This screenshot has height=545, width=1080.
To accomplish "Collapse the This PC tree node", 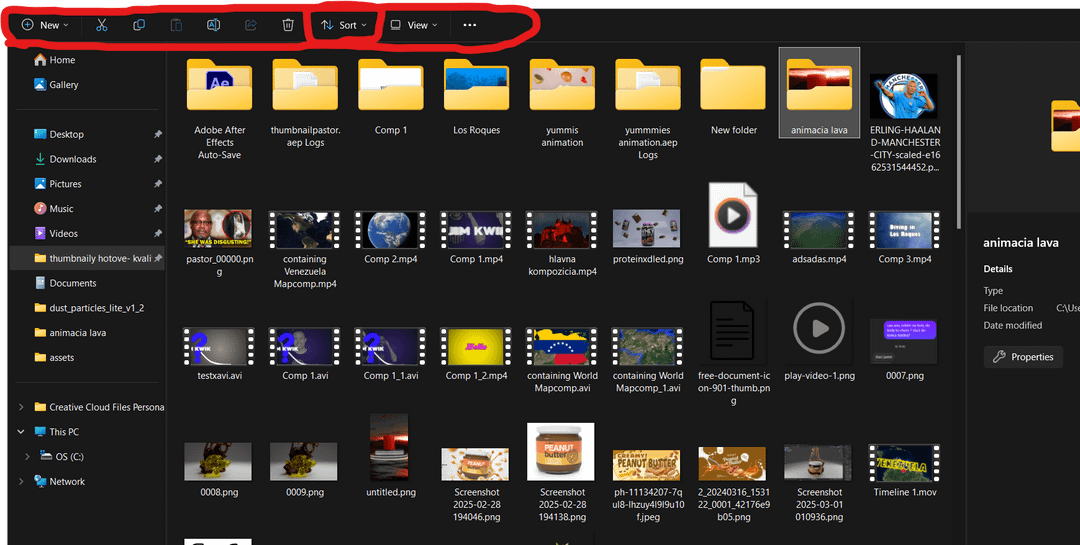I will (x=21, y=432).
